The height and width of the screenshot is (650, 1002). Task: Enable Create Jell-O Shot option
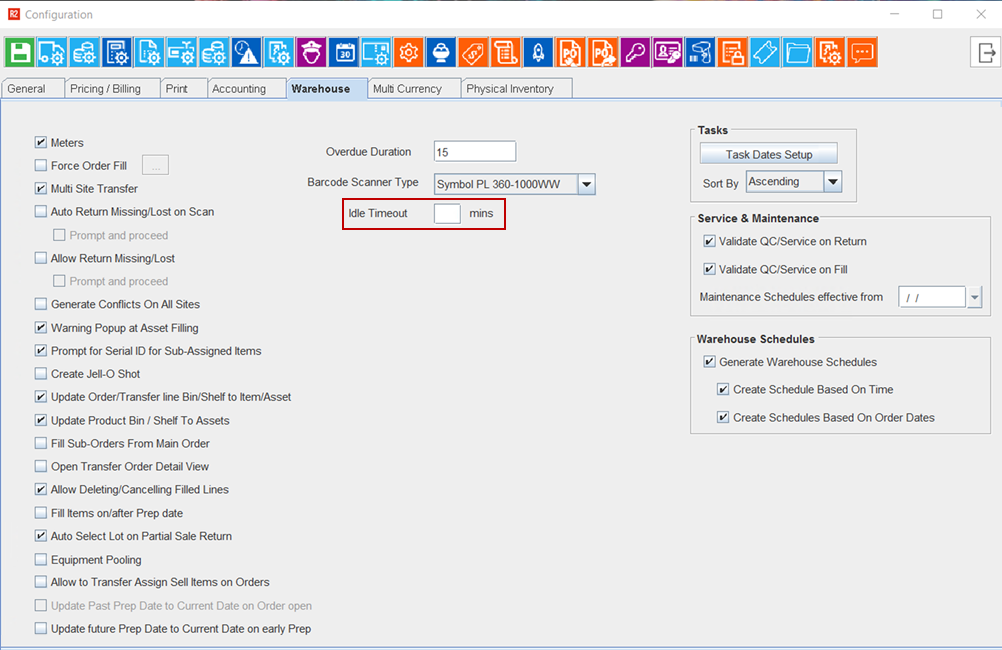click(41, 374)
